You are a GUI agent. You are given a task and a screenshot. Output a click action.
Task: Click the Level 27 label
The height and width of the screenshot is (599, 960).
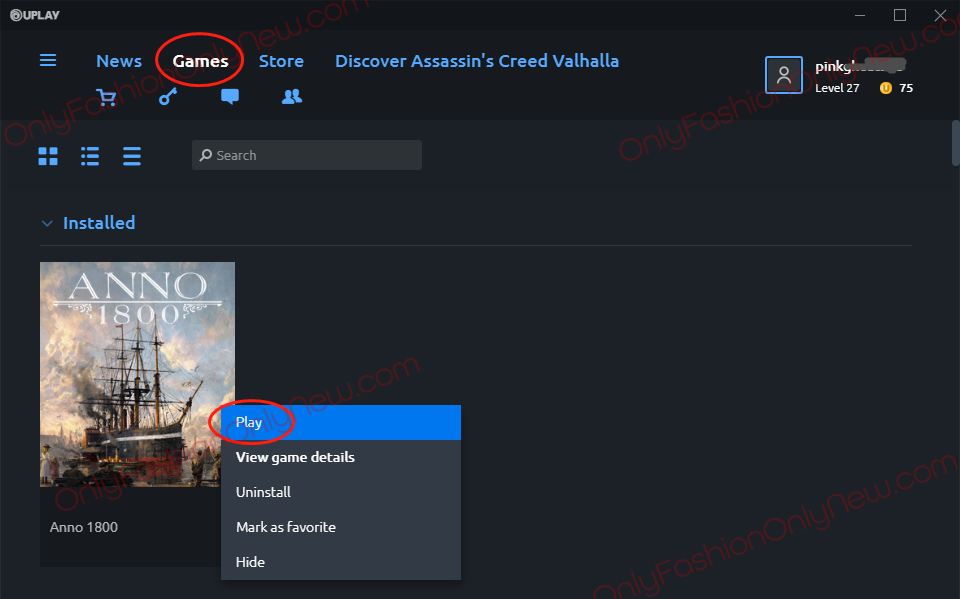click(837, 88)
